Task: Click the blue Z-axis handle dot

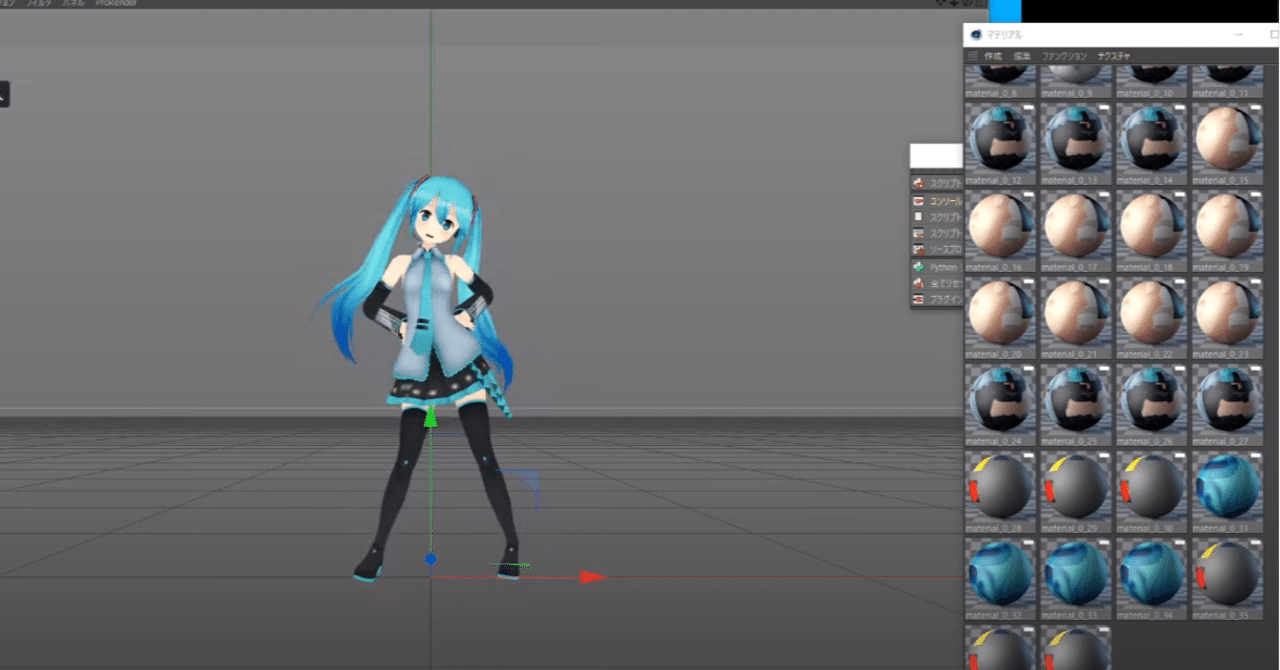Action: pos(430,559)
